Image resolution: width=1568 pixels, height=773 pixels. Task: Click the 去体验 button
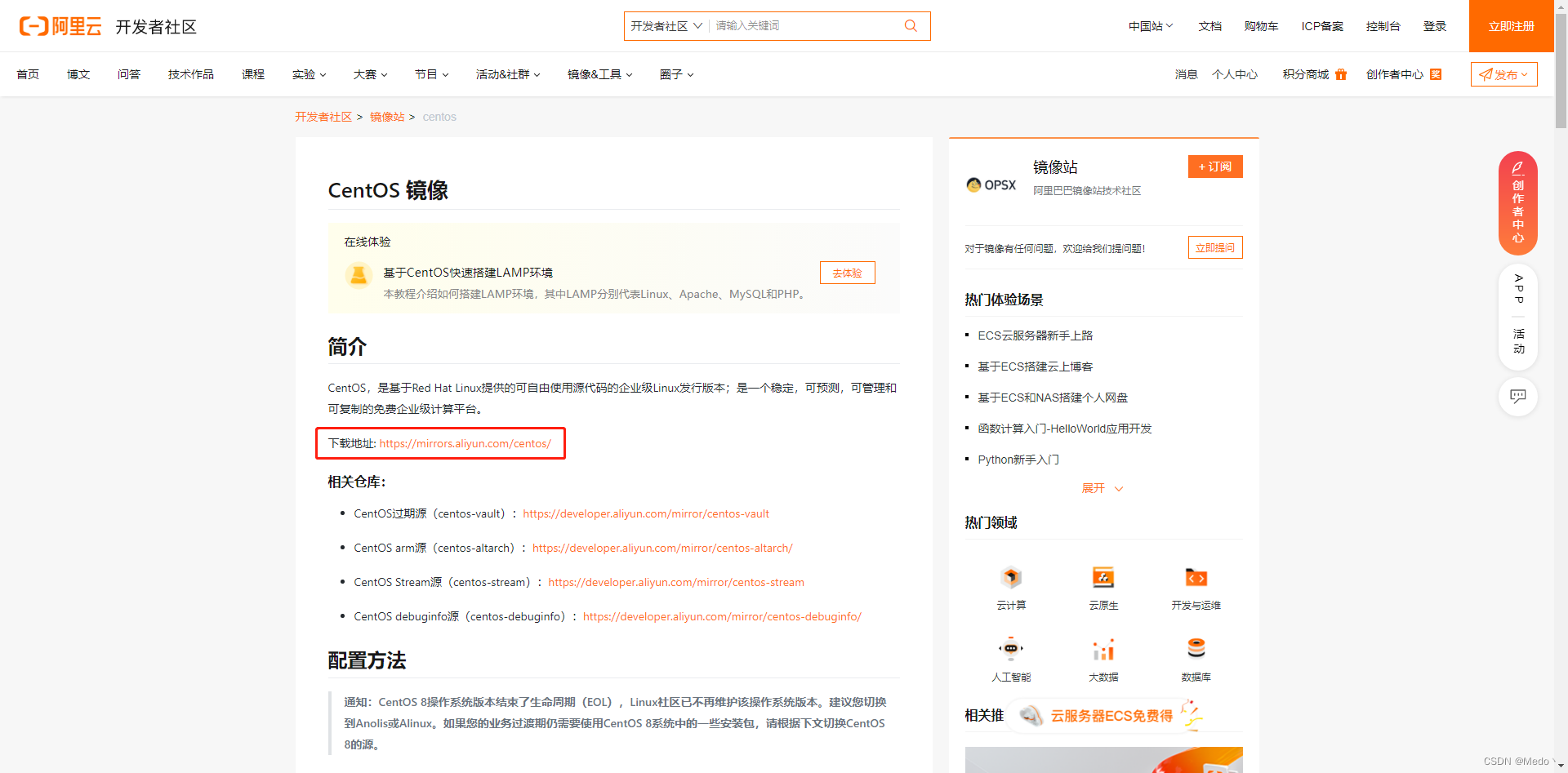point(847,273)
